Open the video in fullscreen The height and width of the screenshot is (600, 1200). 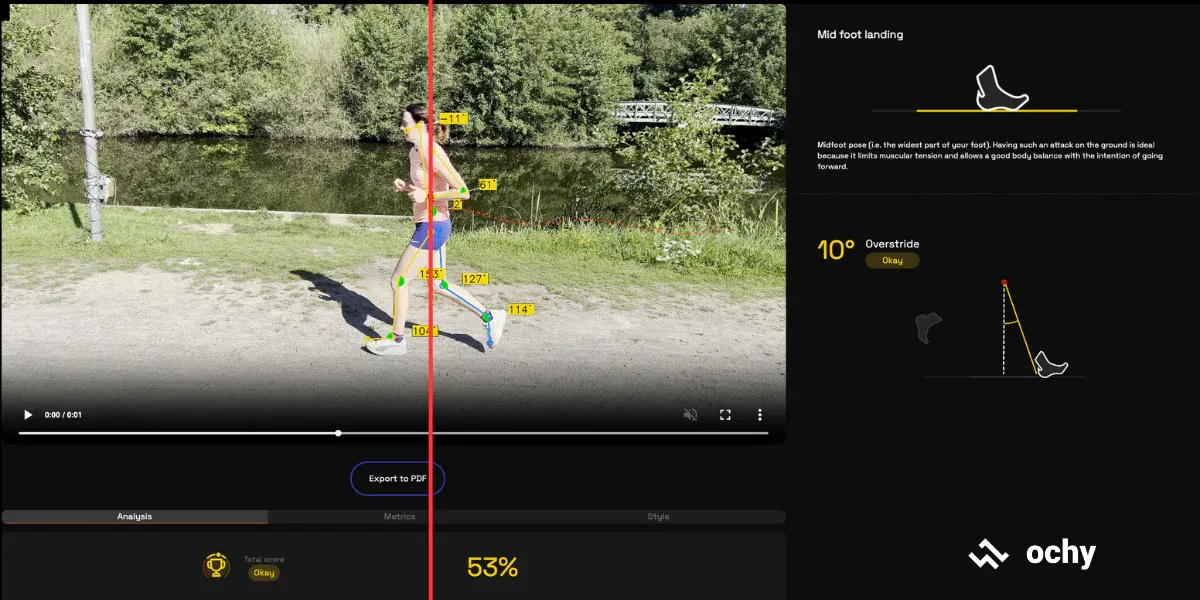(726, 415)
